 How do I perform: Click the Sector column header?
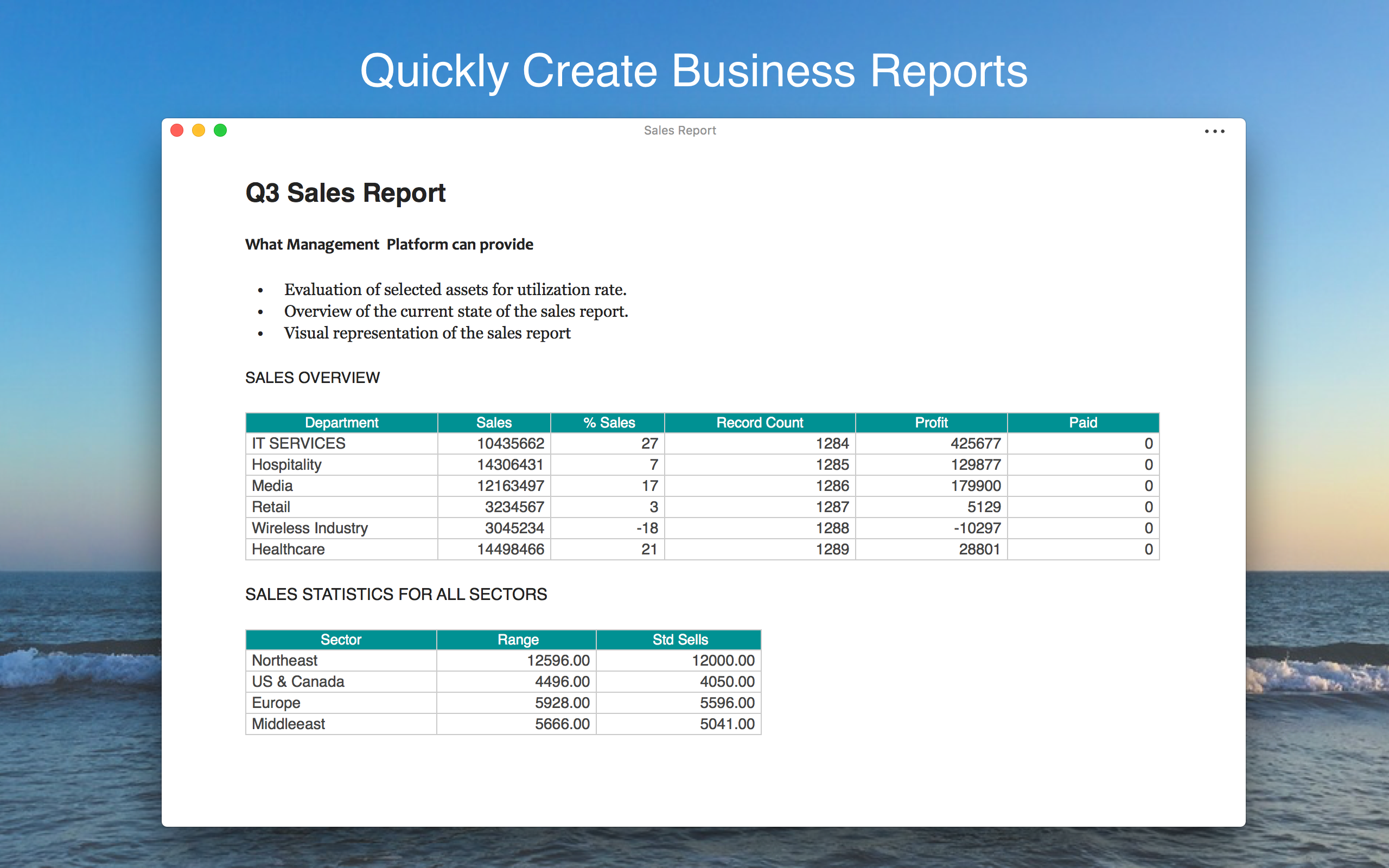coord(341,640)
